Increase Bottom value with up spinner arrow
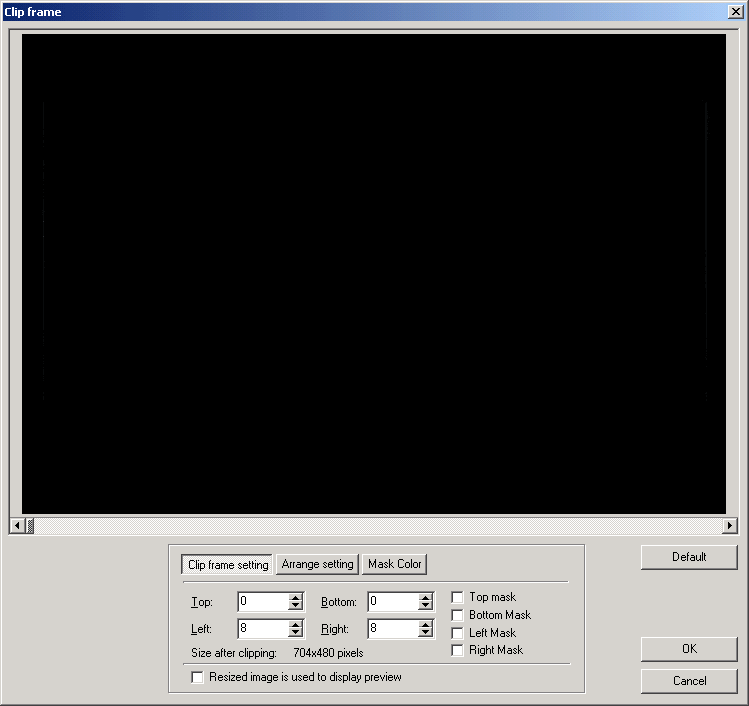Viewport: 749px width, 706px height. [425, 598]
